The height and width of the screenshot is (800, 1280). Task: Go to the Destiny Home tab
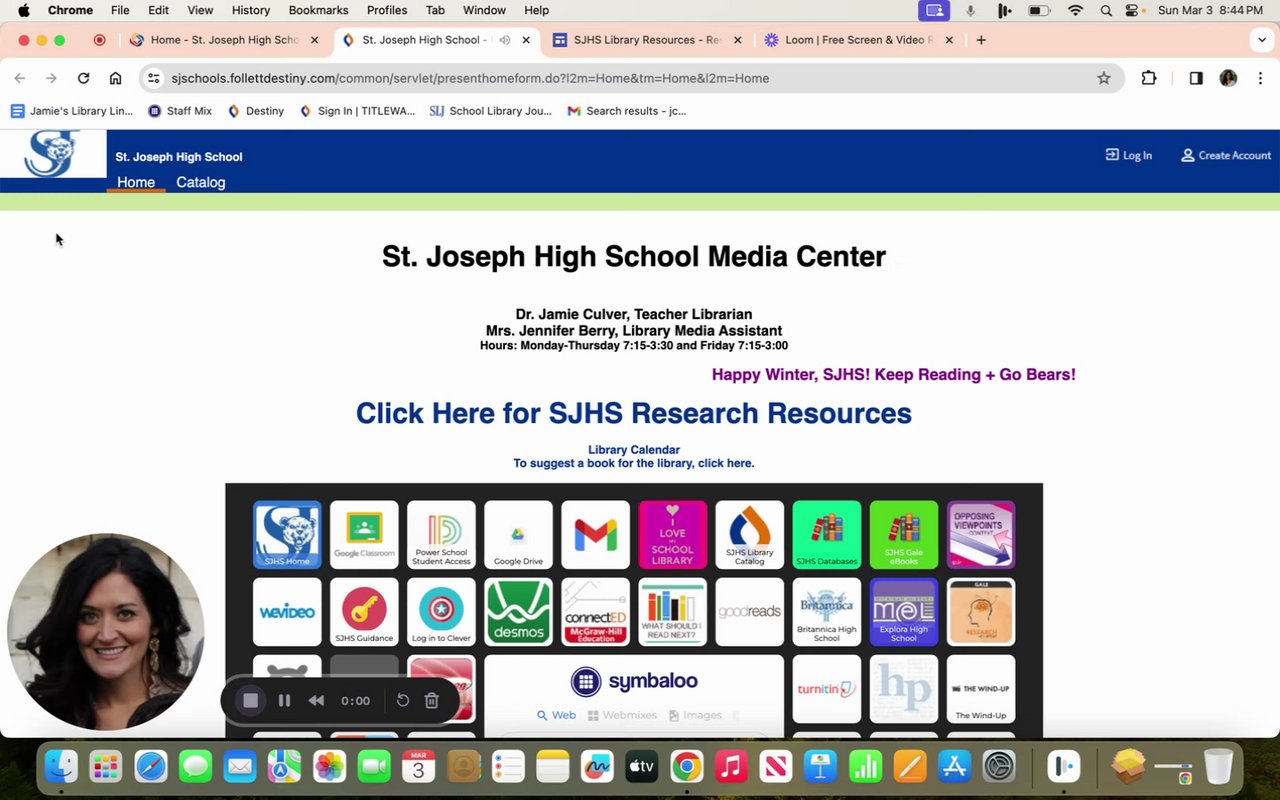pos(136,182)
